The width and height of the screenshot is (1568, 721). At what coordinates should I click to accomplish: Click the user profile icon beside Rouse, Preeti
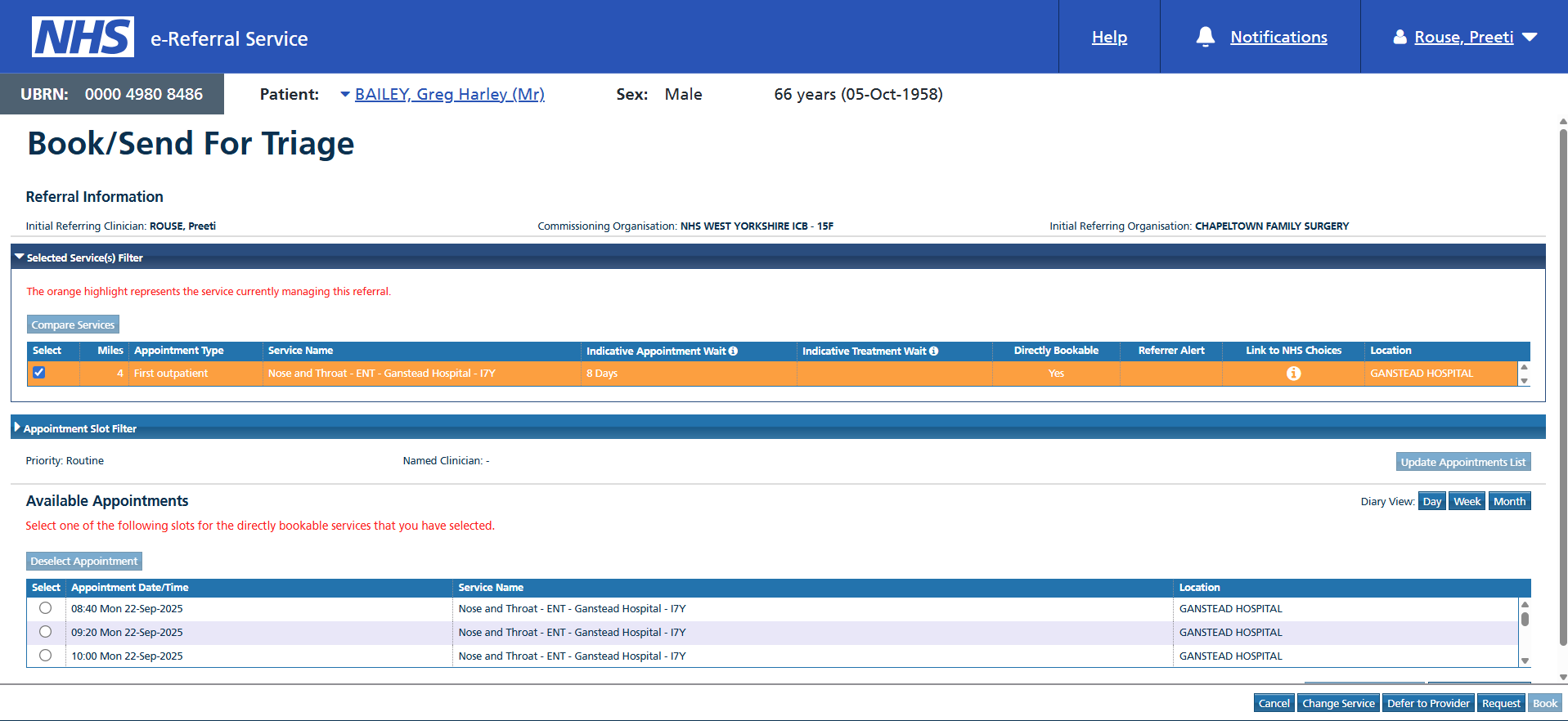pos(1400,37)
